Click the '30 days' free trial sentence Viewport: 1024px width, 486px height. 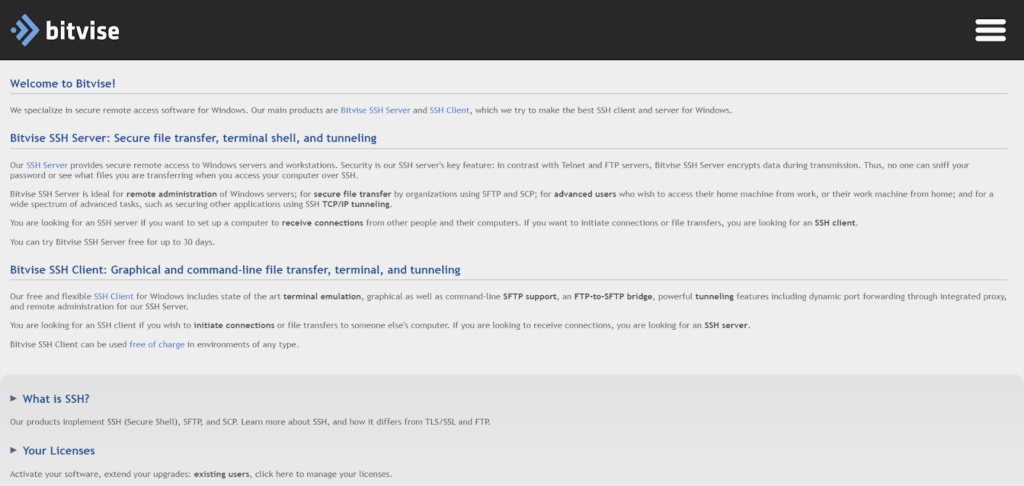coord(112,242)
